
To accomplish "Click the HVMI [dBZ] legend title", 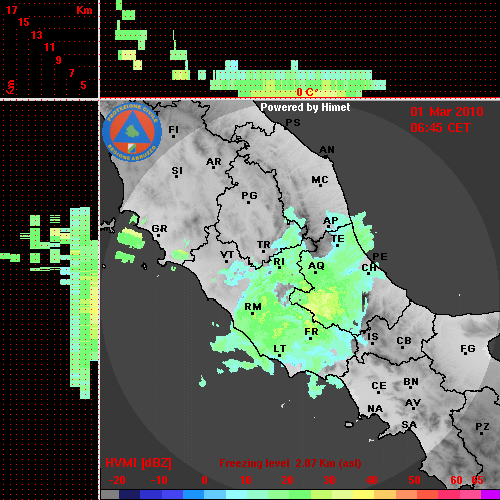I will (138, 463).
